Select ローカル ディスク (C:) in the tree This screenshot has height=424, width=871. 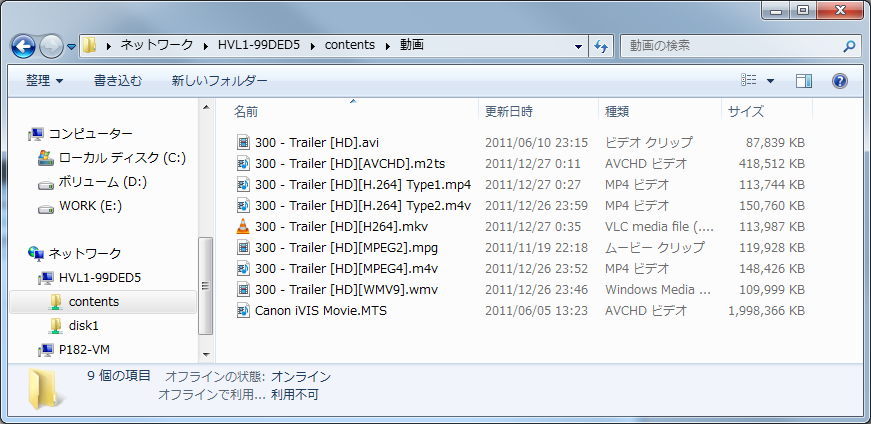click(x=122, y=158)
